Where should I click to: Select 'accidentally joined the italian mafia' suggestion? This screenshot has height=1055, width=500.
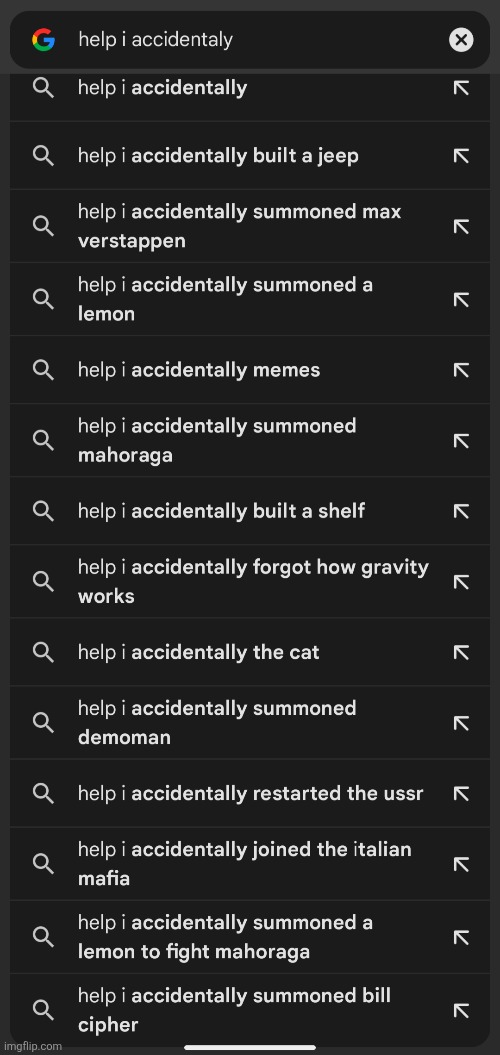pos(250,864)
